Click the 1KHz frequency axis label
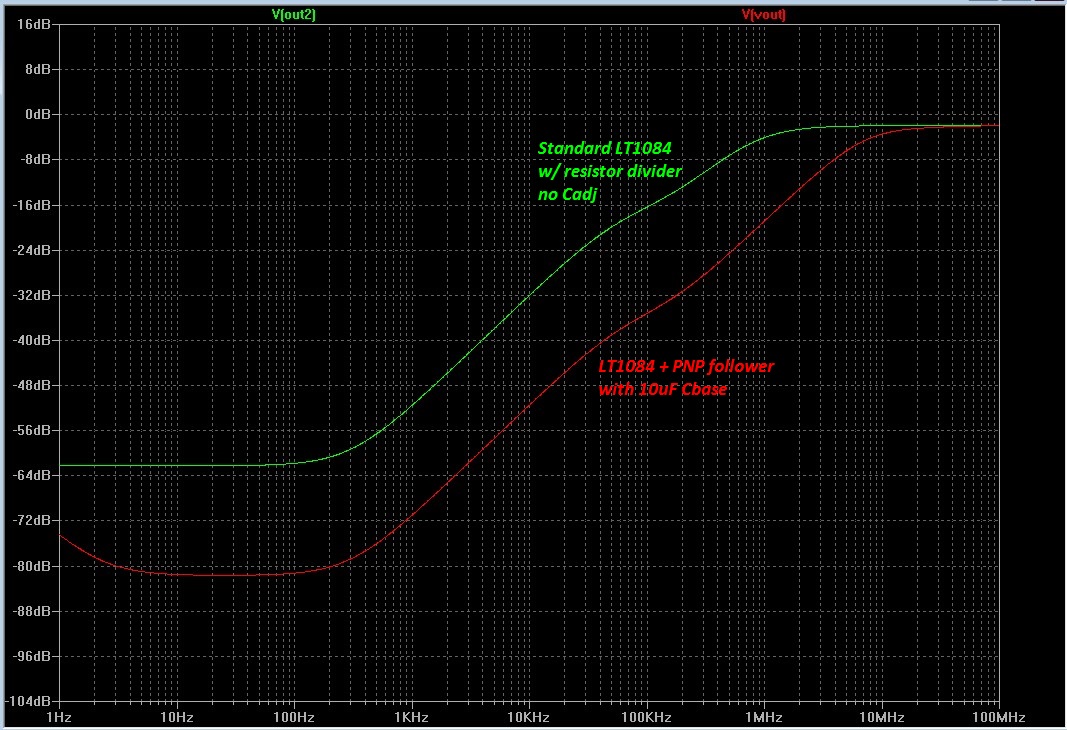The width and height of the screenshot is (1067, 730). click(412, 717)
